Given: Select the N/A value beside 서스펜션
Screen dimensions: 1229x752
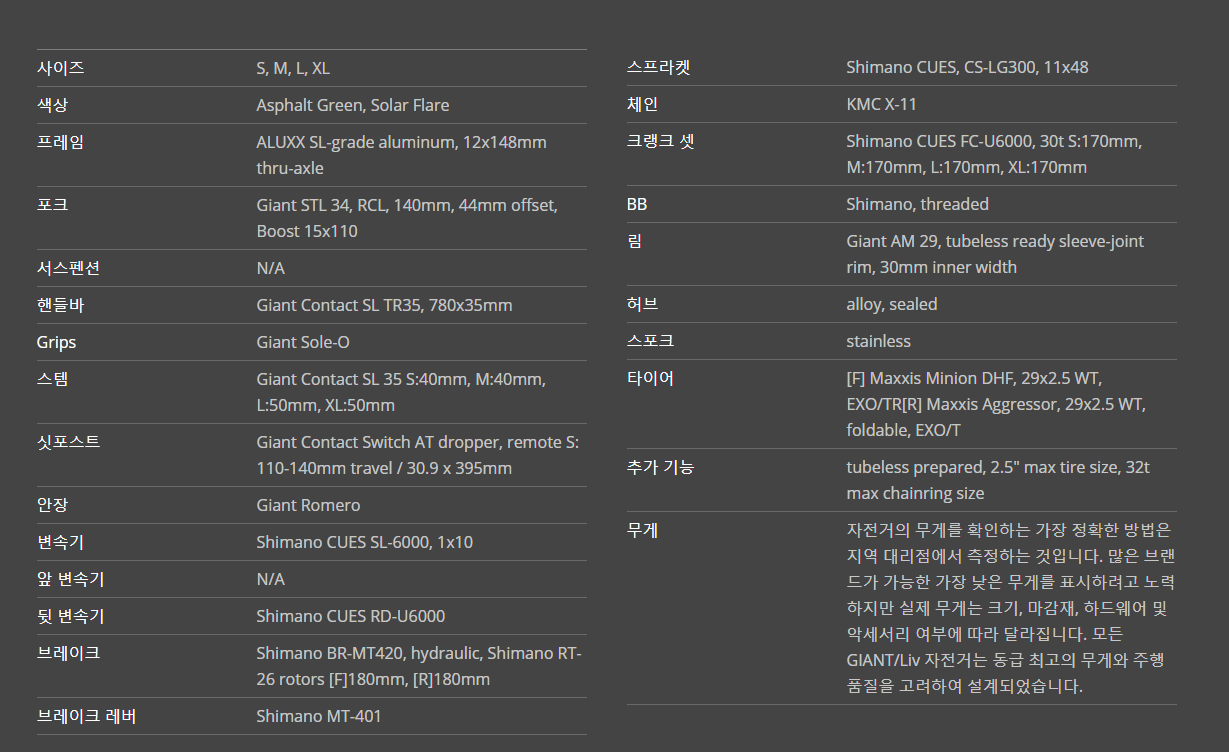Looking at the screenshot, I should point(271,268).
